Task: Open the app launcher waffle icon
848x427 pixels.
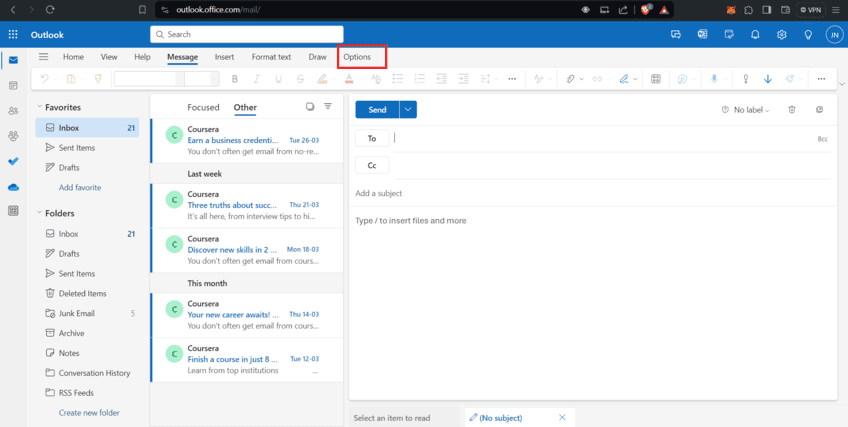Action: pos(13,35)
